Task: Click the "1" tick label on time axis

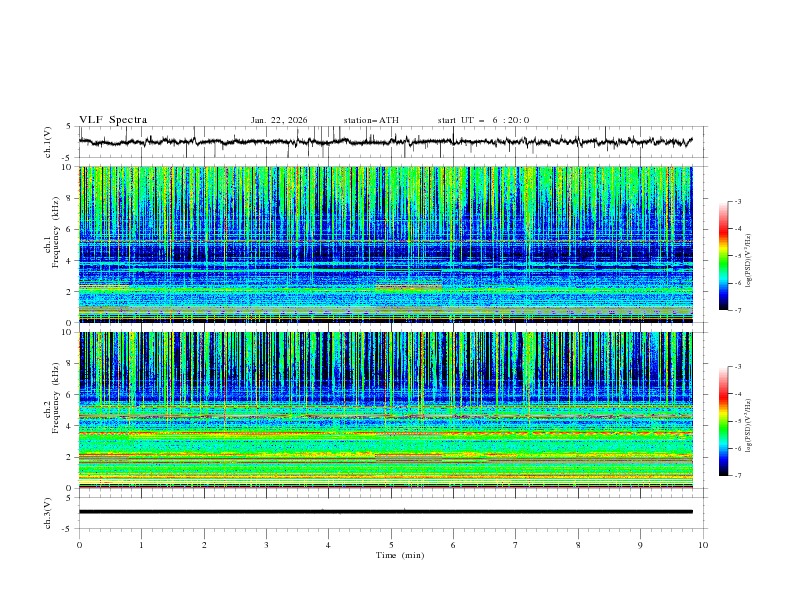Action: pos(141,545)
